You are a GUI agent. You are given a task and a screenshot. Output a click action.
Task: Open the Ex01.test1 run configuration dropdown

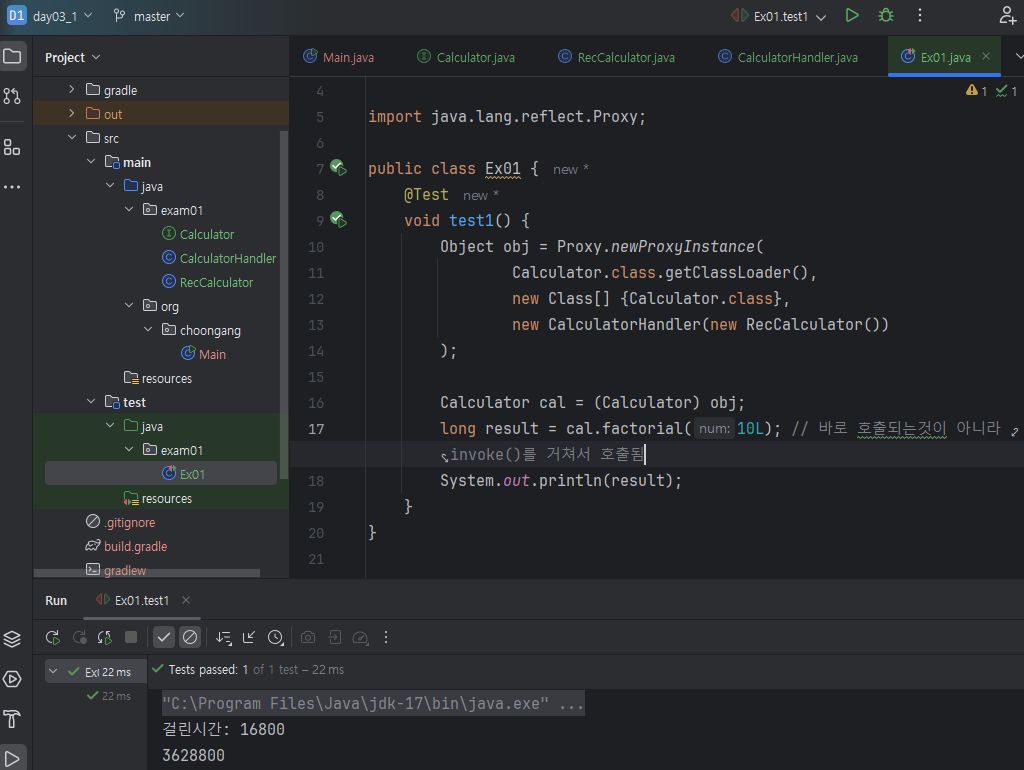point(778,16)
